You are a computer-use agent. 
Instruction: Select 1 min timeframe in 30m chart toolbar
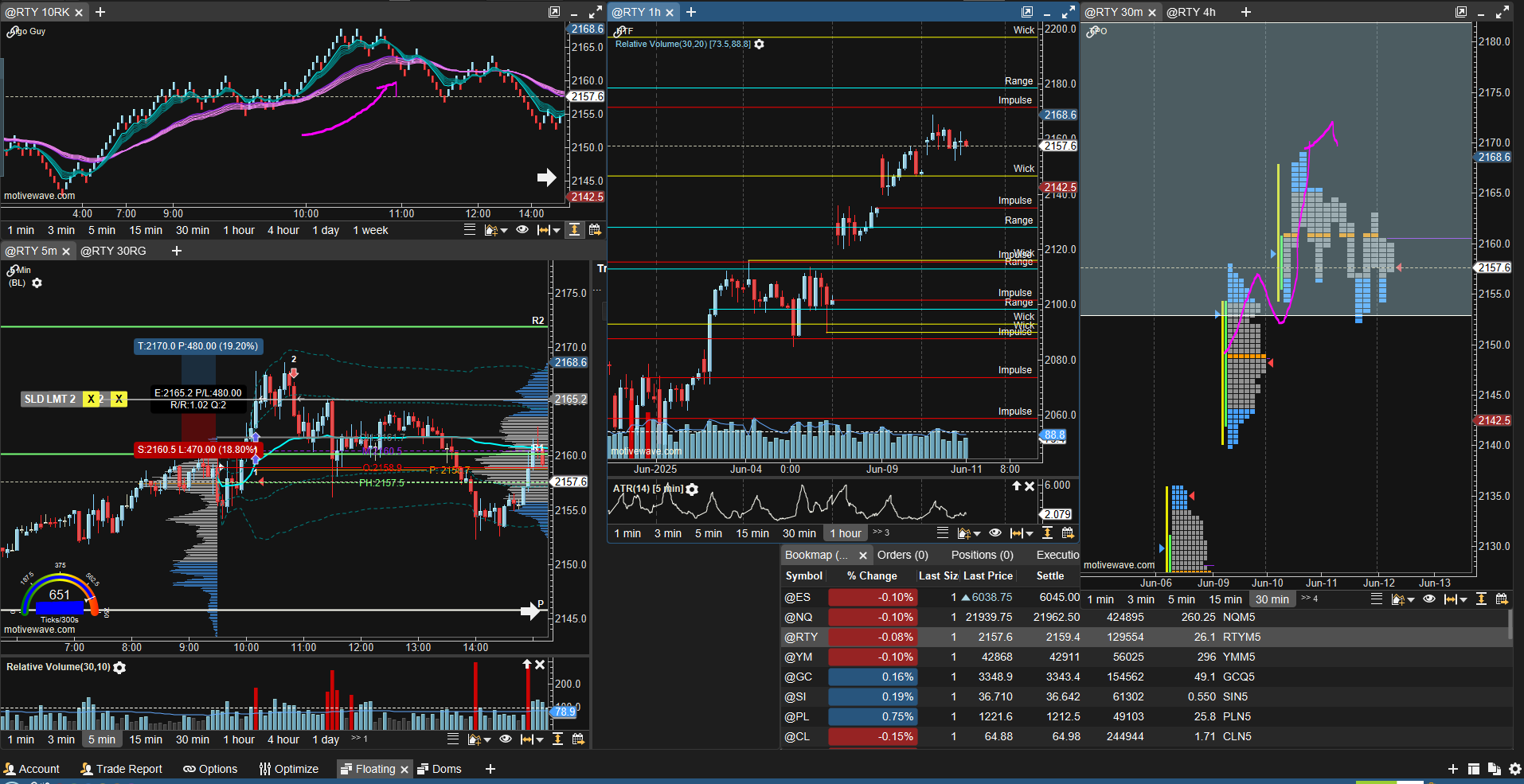1100,599
